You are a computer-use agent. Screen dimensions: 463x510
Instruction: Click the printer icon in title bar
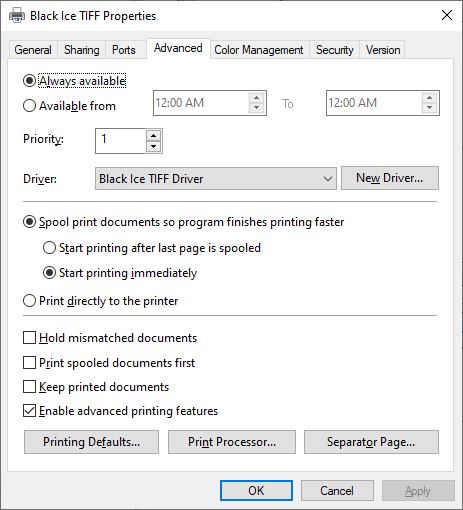(x=17, y=15)
